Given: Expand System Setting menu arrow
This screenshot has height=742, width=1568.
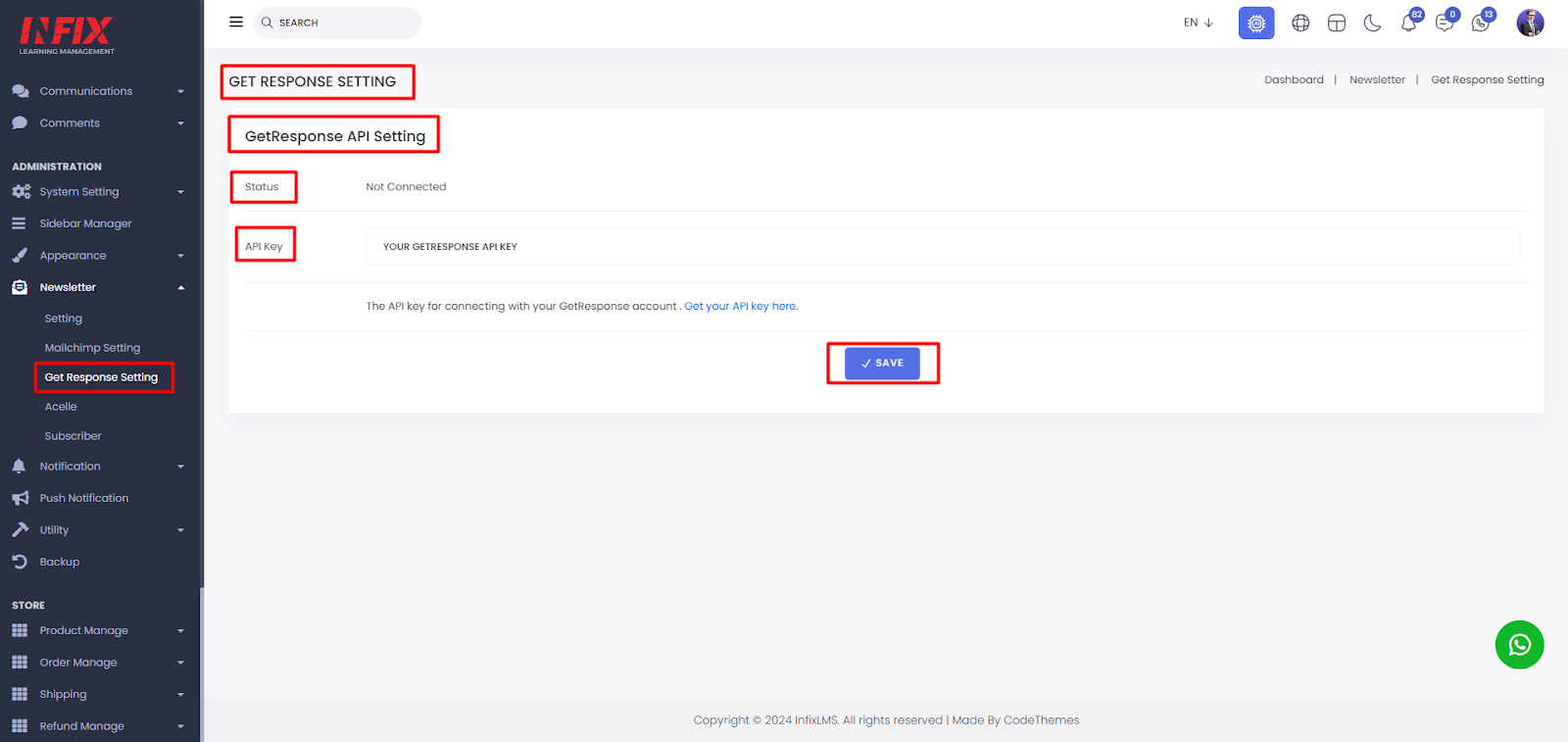Looking at the screenshot, I should [180, 192].
